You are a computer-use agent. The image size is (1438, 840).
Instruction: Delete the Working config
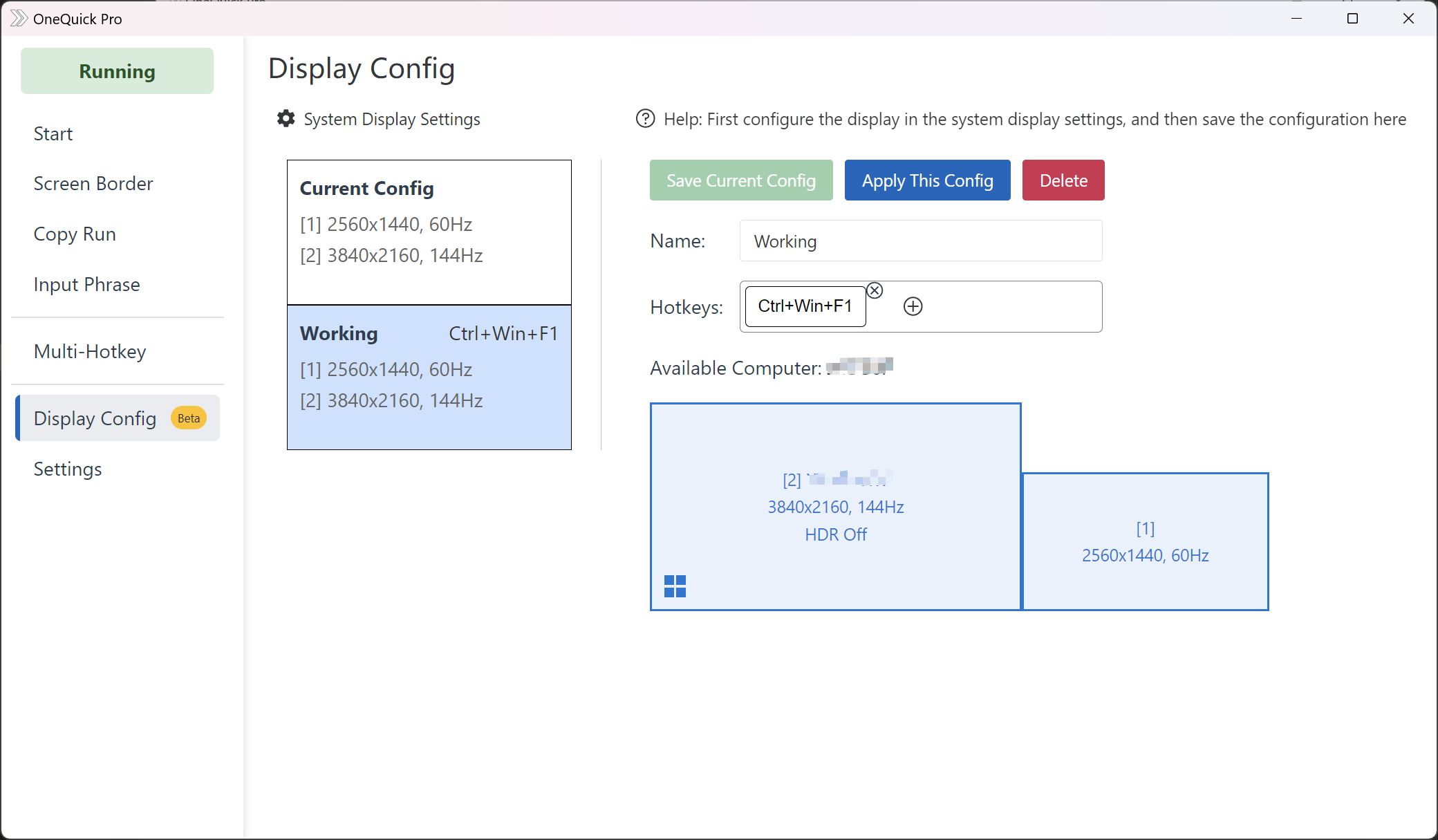[1063, 180]
